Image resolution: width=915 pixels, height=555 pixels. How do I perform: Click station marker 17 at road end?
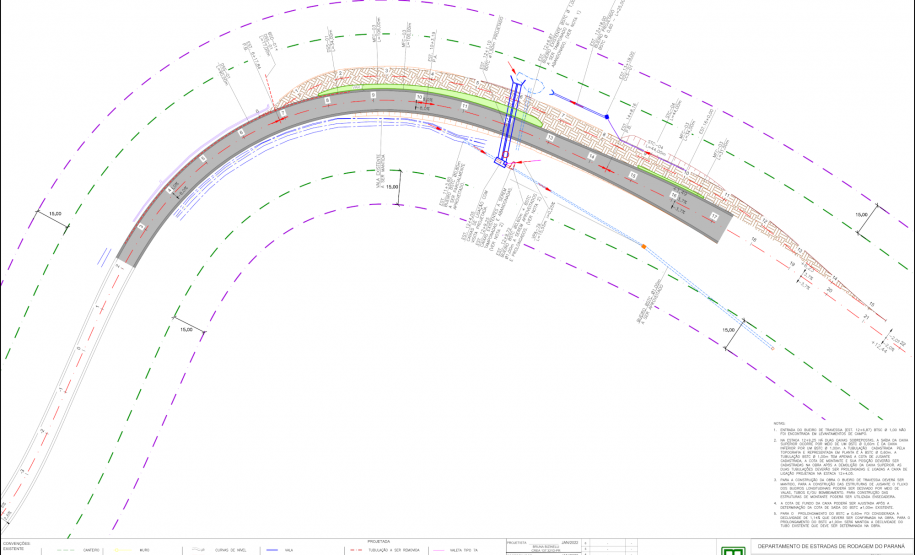714,215
